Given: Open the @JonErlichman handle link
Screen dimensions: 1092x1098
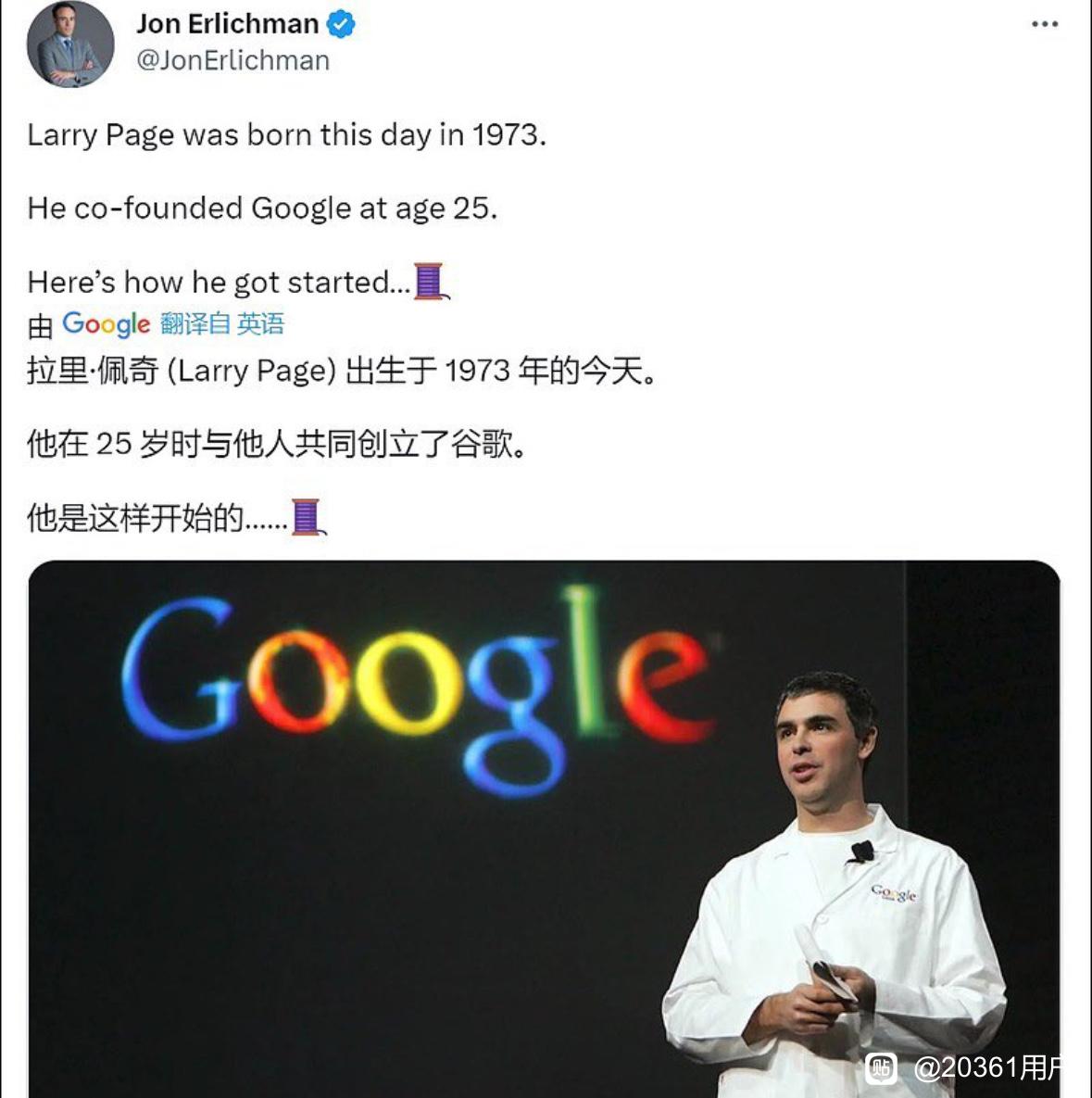Looking at the screenshot, I should 233,61.
